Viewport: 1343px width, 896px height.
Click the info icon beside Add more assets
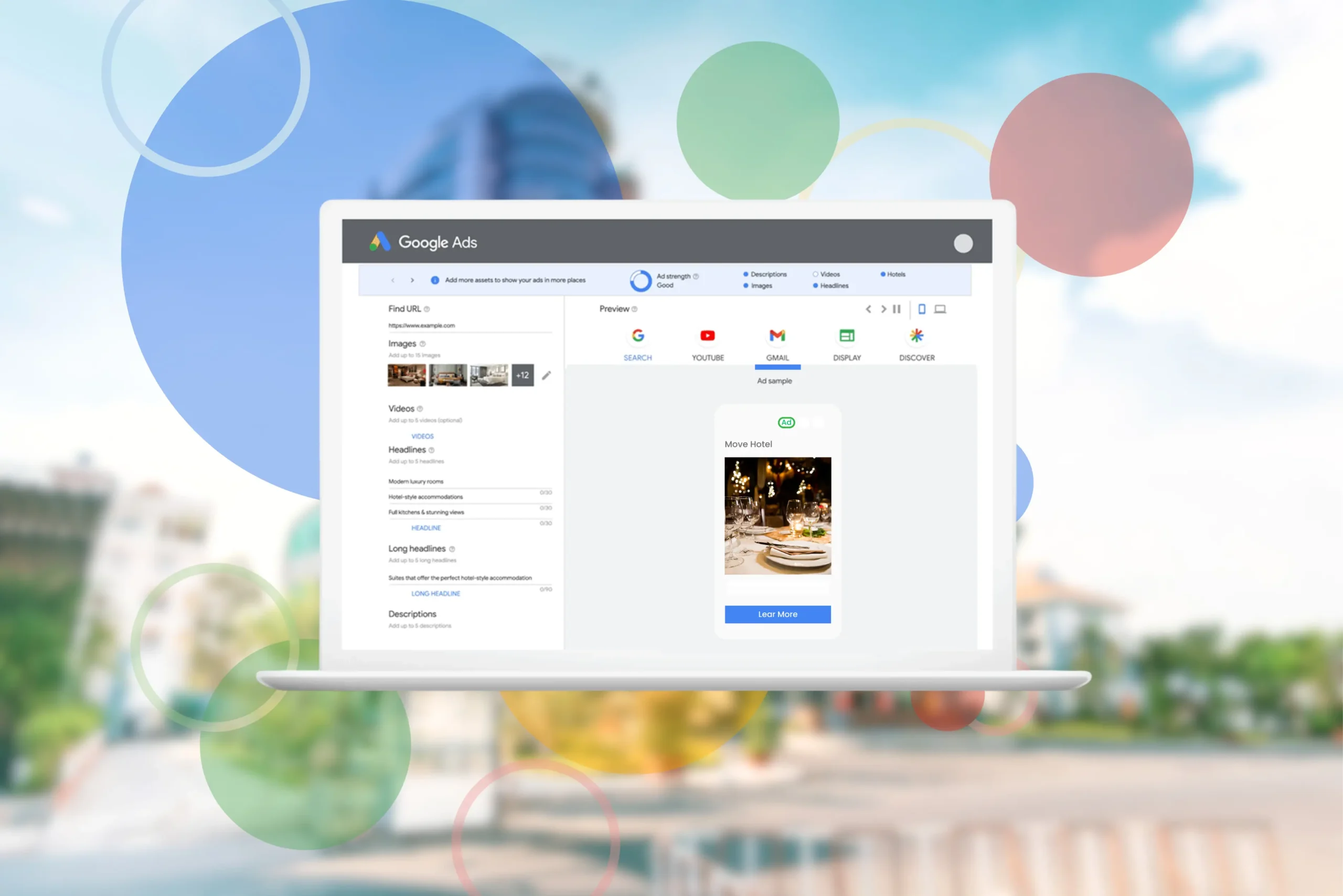[435, 280]
